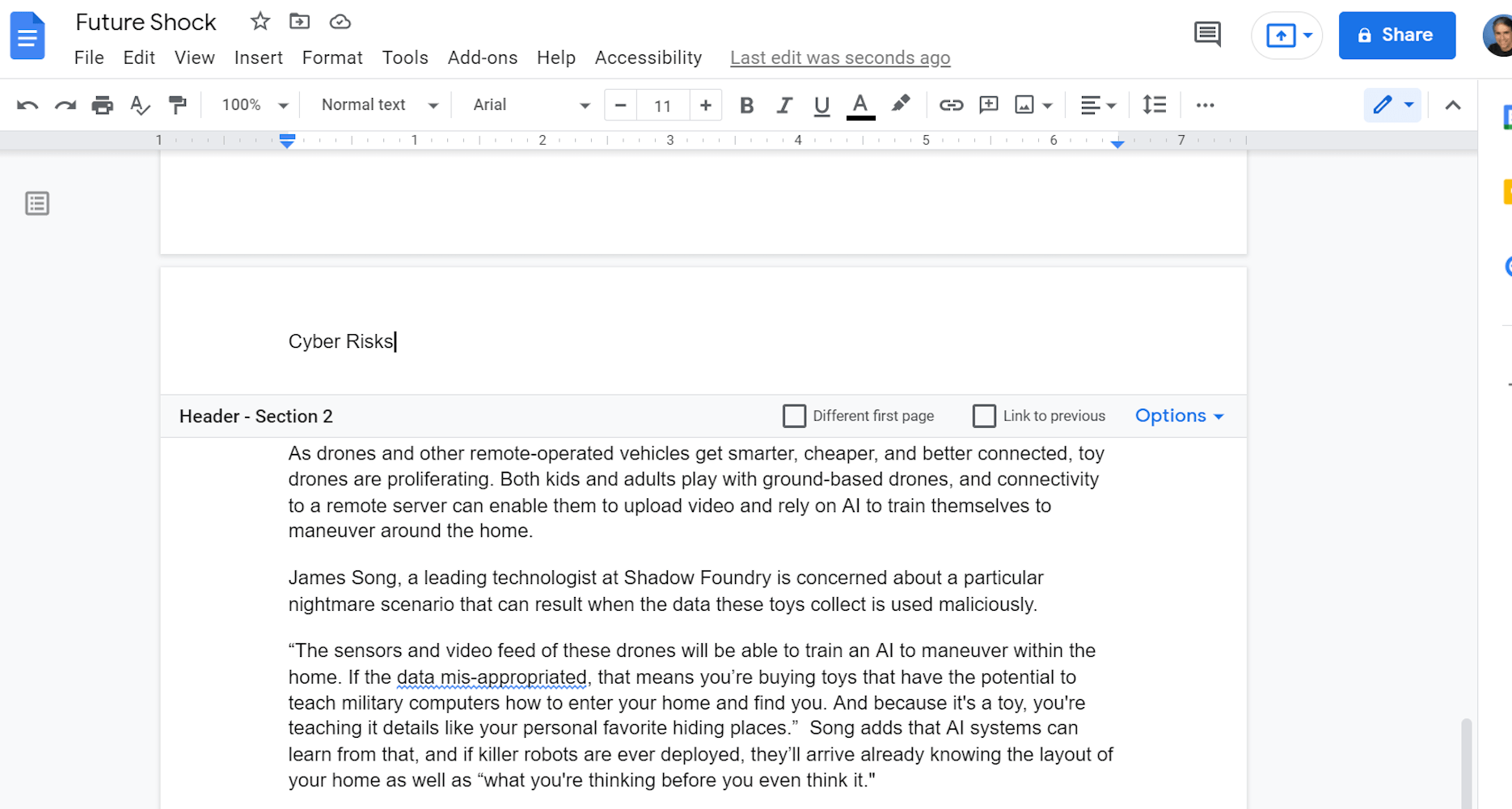Click the blue Share button
Image resolution: width=1512 pixels, height=809 pixels.
(x=1396, y=35)
